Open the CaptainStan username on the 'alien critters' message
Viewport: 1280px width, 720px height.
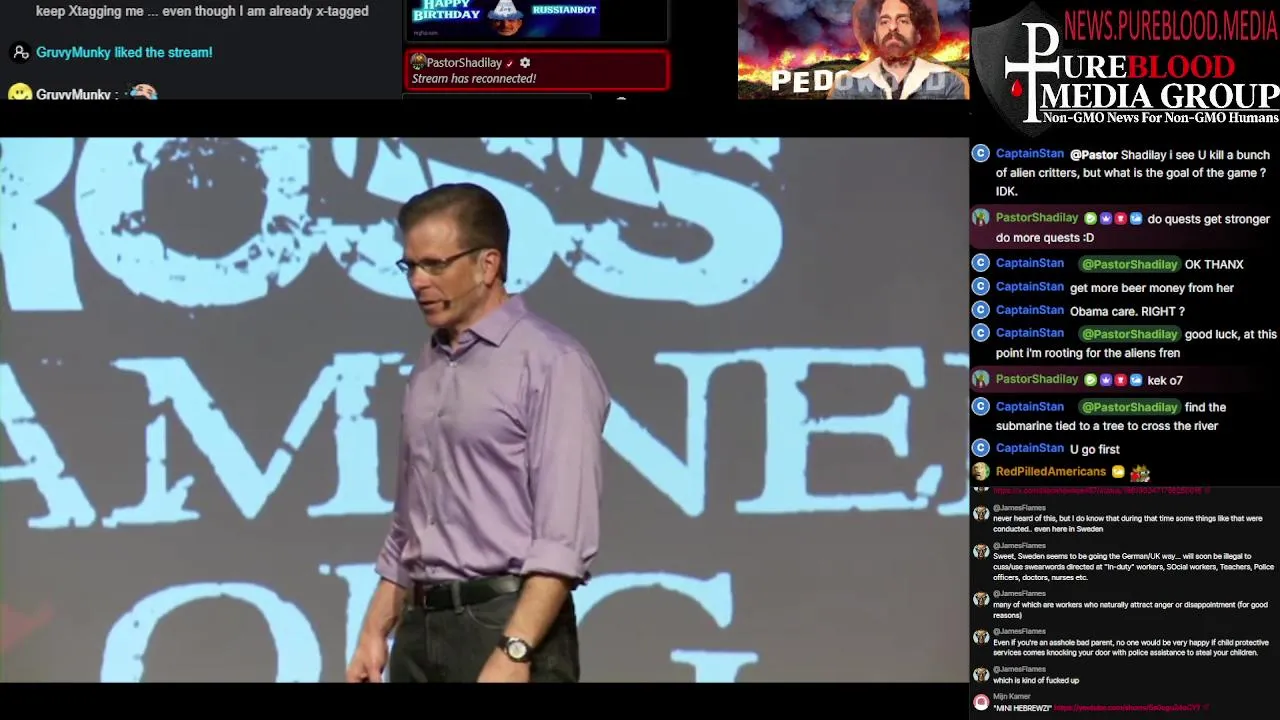click(1029, 154)
